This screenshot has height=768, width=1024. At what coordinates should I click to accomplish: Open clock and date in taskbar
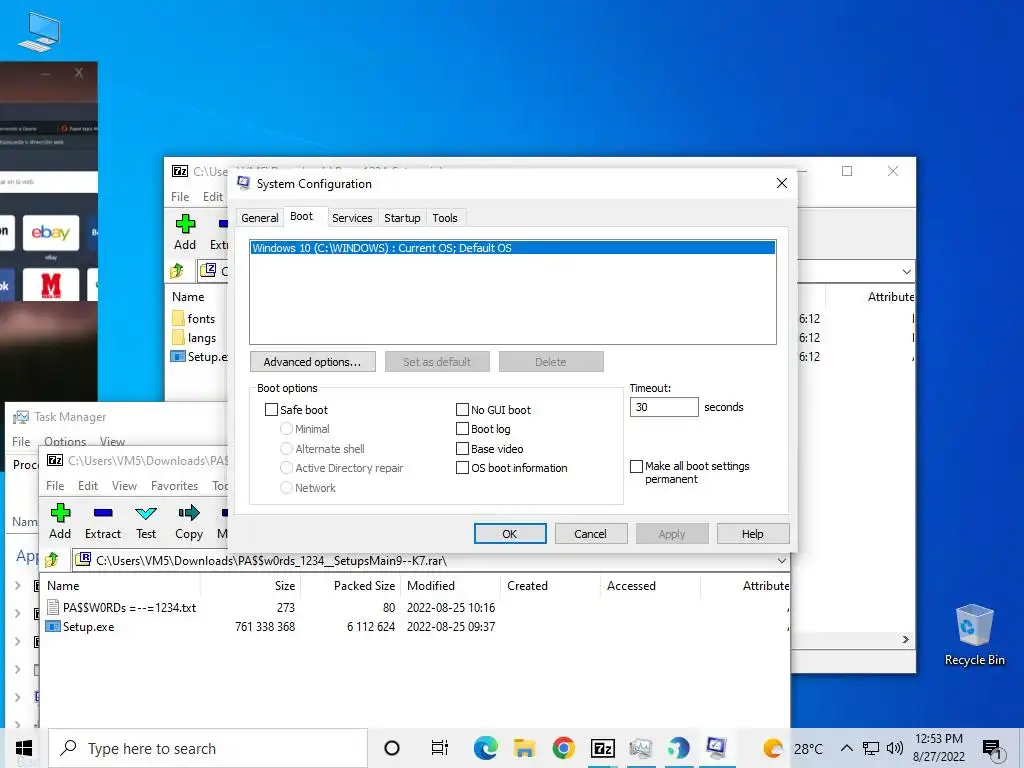(938, 748)
